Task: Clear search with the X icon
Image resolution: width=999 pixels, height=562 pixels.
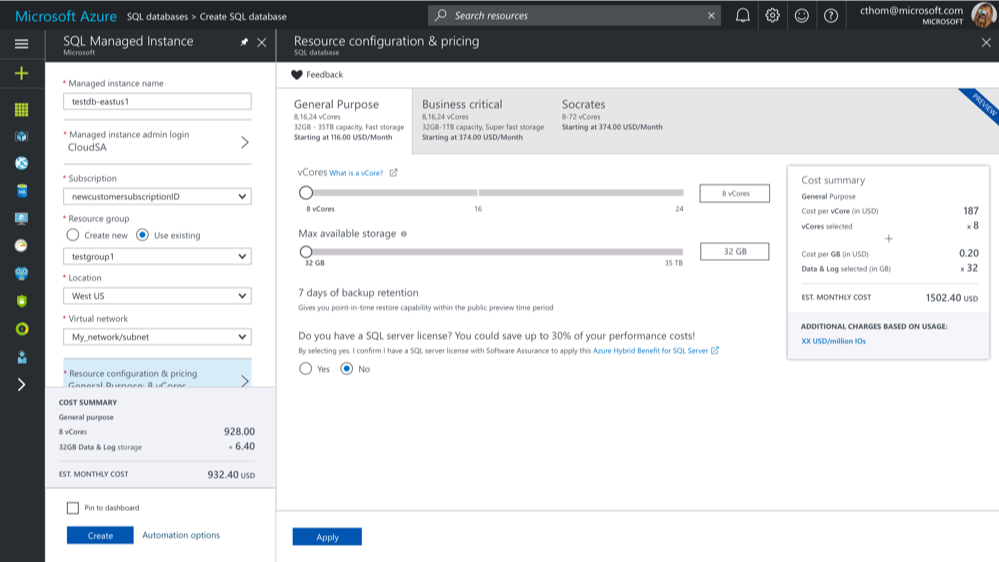Action: pos(711,15)
